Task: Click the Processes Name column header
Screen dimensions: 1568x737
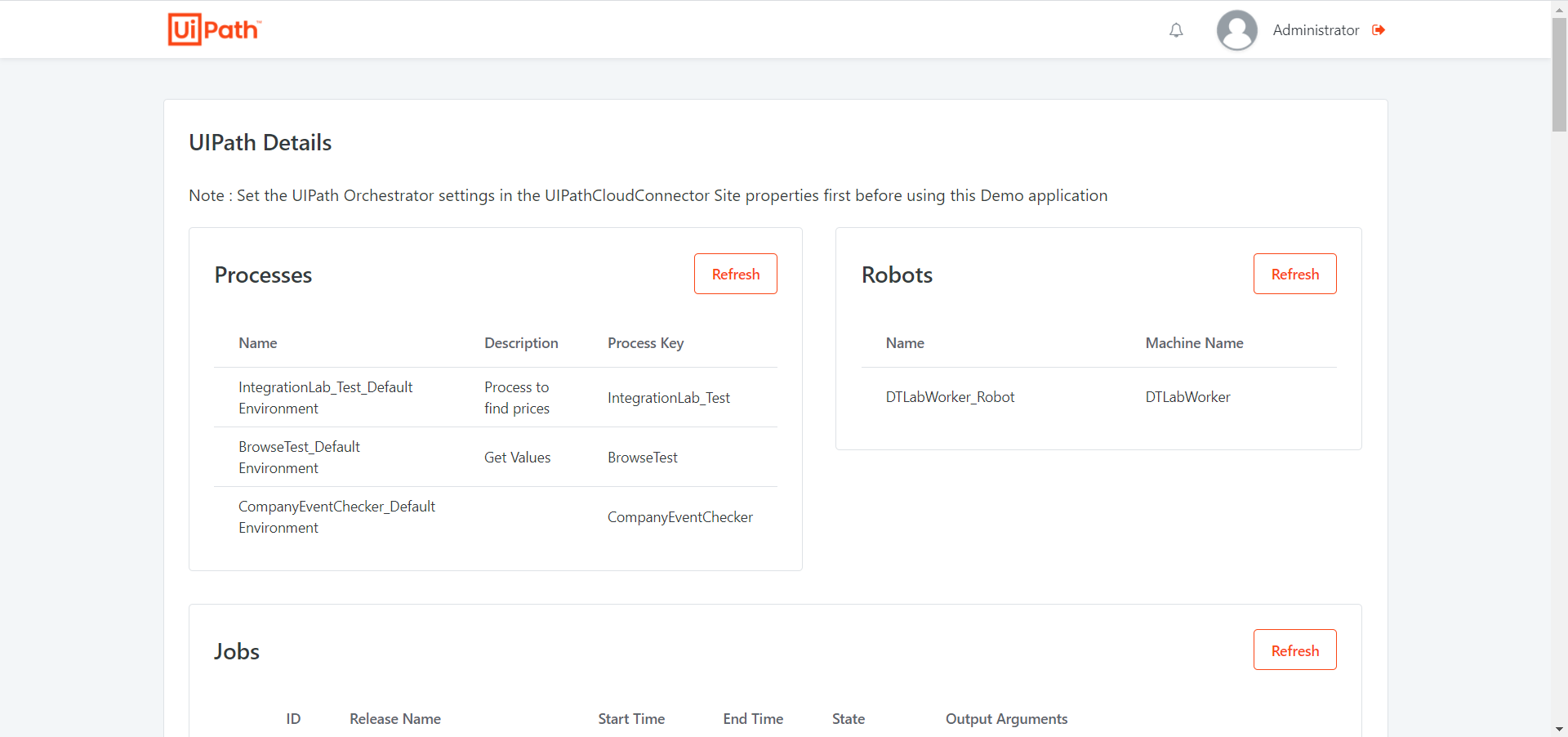Action: point(258,343)
